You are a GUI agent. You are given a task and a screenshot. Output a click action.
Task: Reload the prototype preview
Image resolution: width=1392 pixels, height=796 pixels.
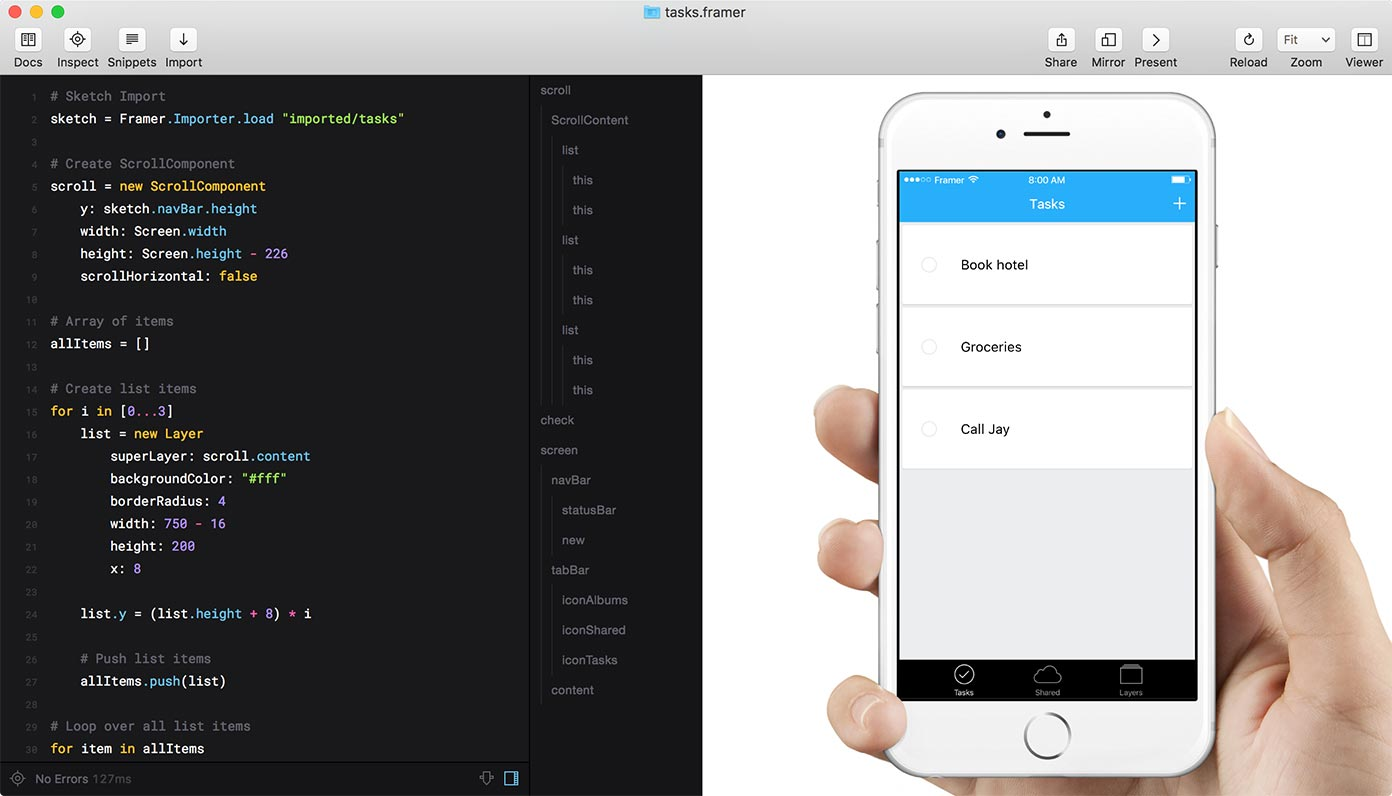click(1248, 45)
